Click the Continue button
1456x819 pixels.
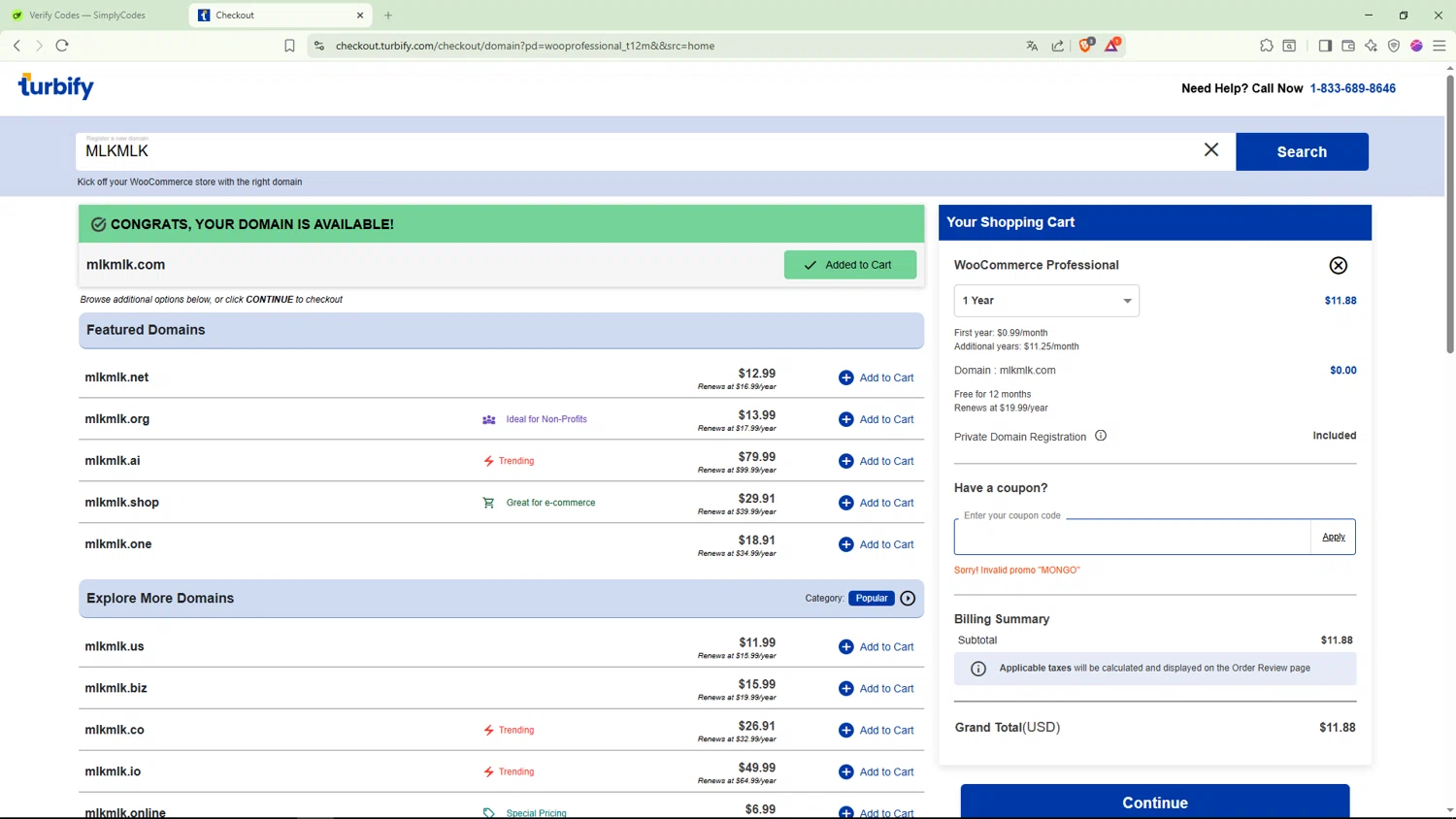click(x=1155, y=803)
